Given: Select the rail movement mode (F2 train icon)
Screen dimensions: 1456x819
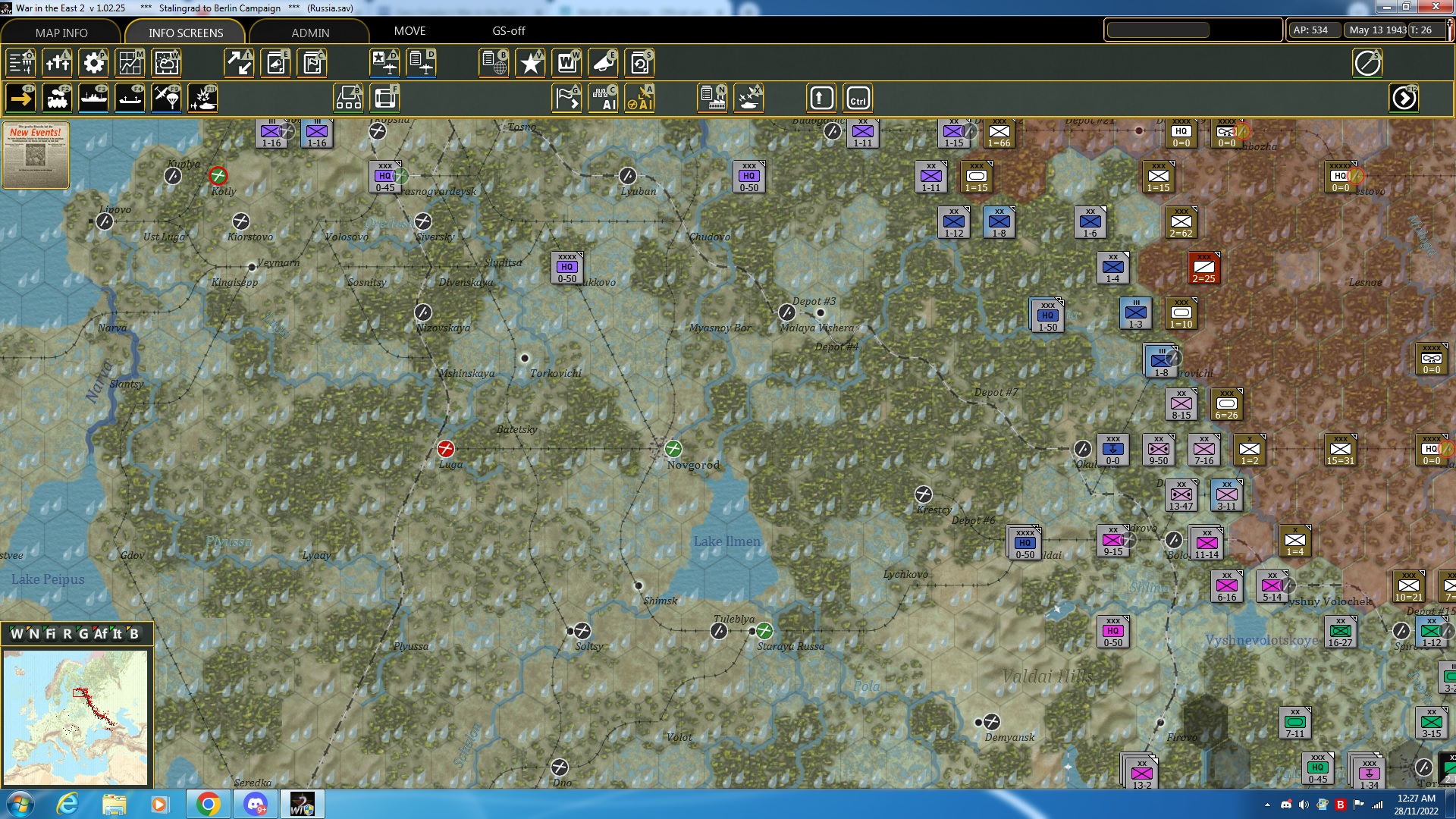Looking at the screenshot, I should pyautogui.click(x=57, y=99).
